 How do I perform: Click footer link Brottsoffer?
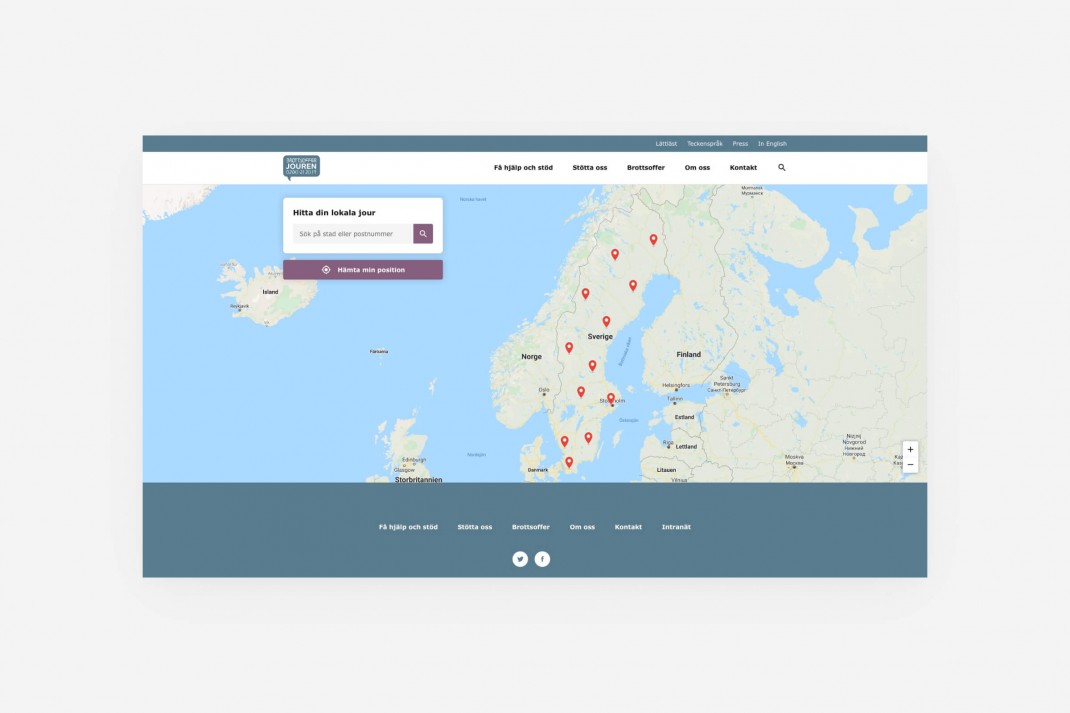pyautogui.click(x=531, y=527)
